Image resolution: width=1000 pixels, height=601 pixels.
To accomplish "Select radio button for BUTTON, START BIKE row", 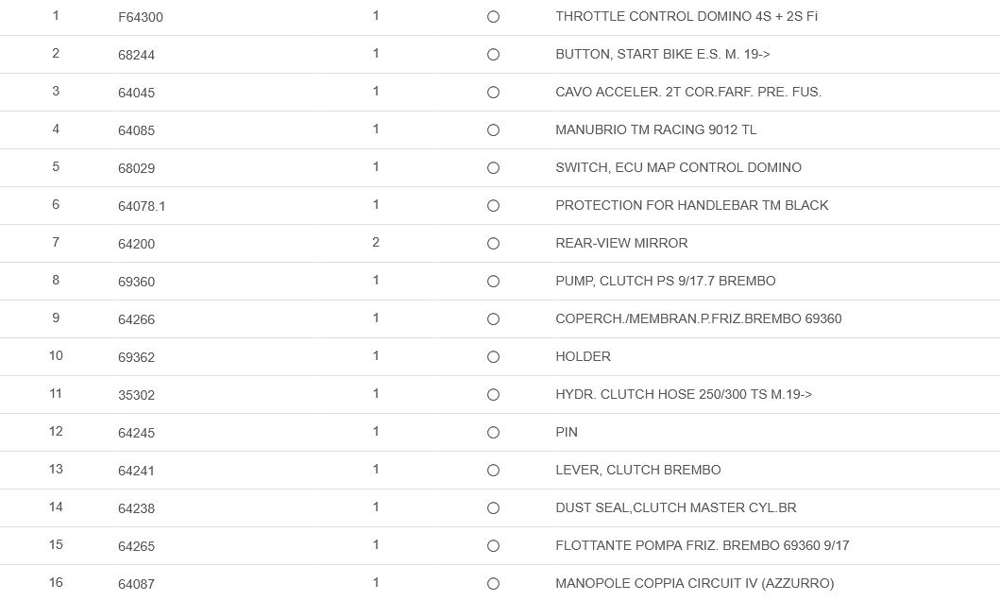I will pyautogui.click(x=493, y=55).
